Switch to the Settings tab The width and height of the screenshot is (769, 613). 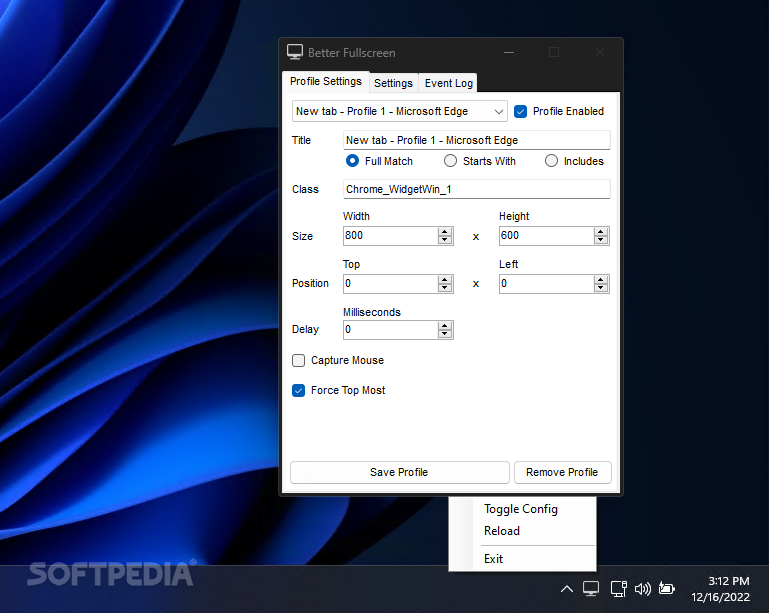pyautogui.click(x=393, y=83)
